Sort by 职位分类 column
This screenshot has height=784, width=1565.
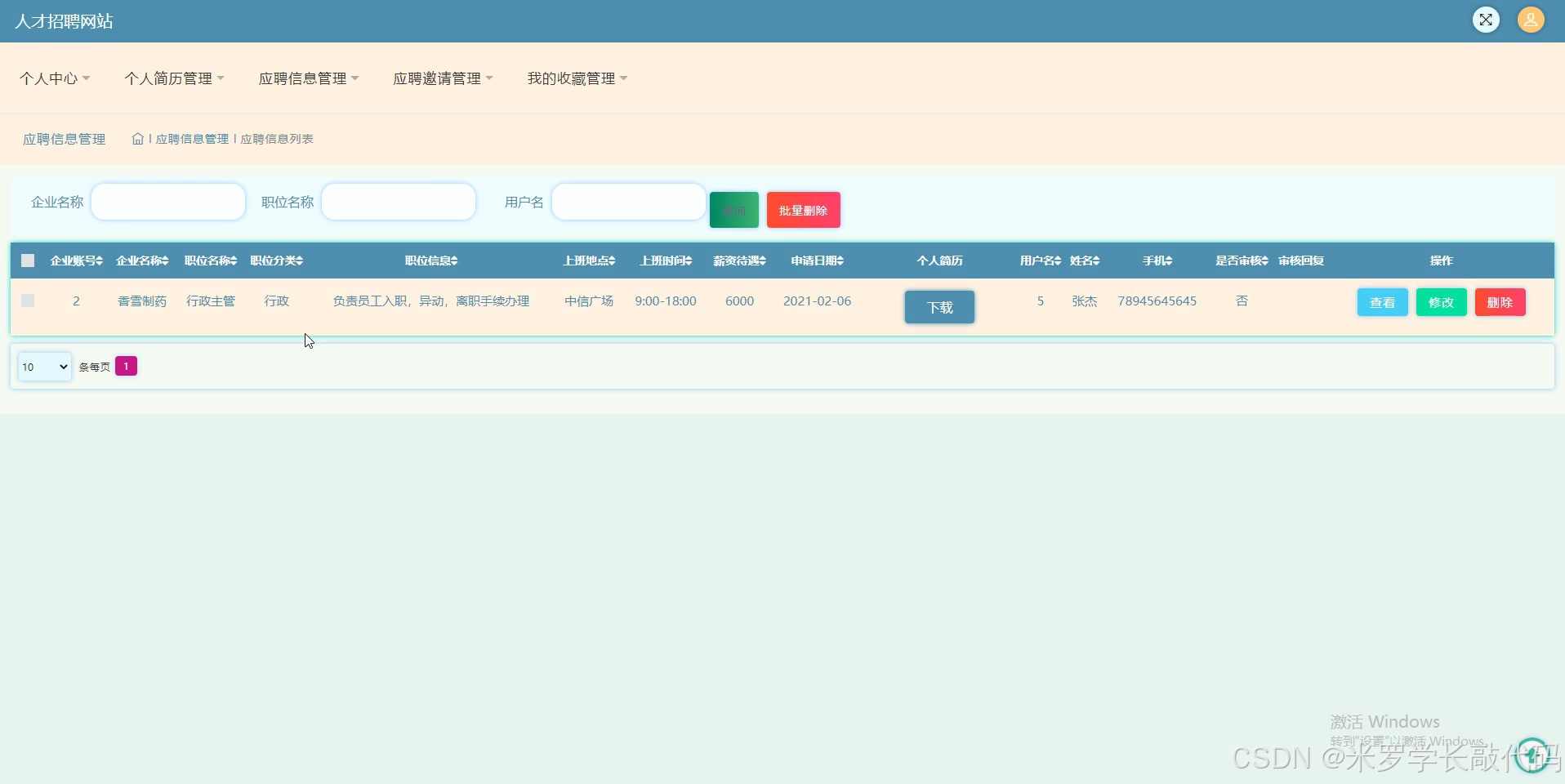tap(276, 261)
